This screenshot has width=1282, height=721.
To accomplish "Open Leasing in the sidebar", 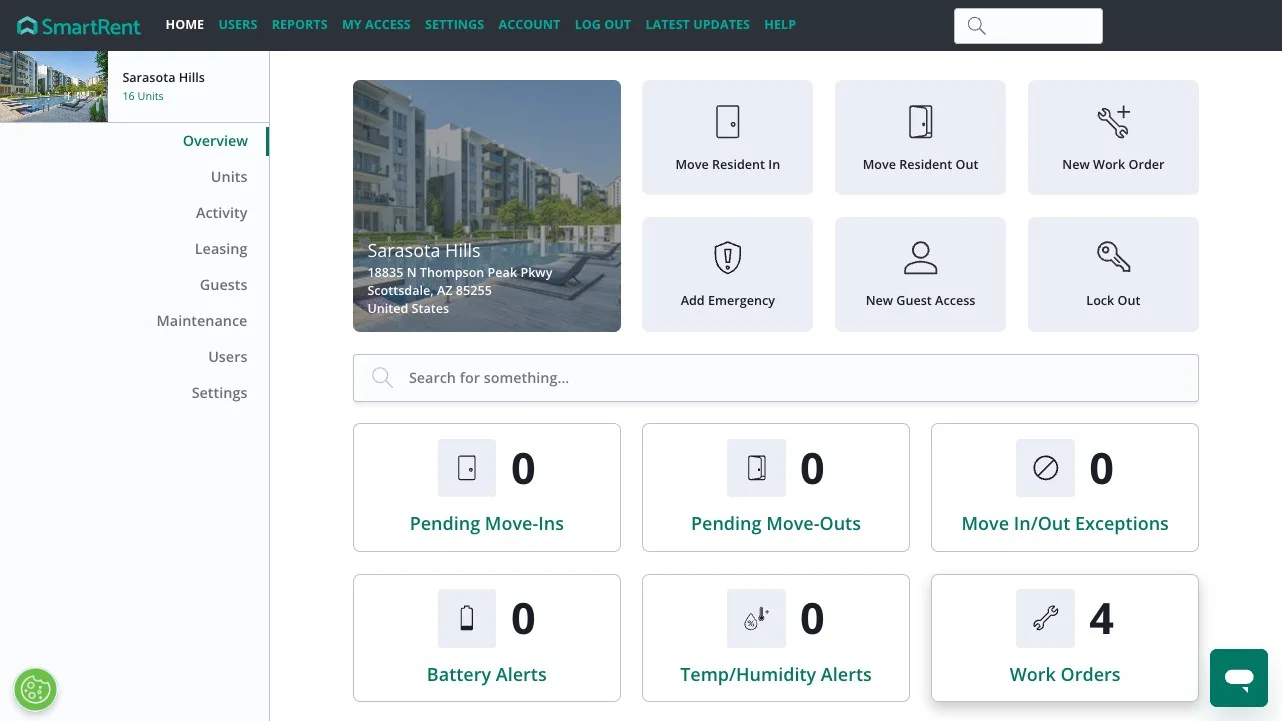I will pos(221,249).
